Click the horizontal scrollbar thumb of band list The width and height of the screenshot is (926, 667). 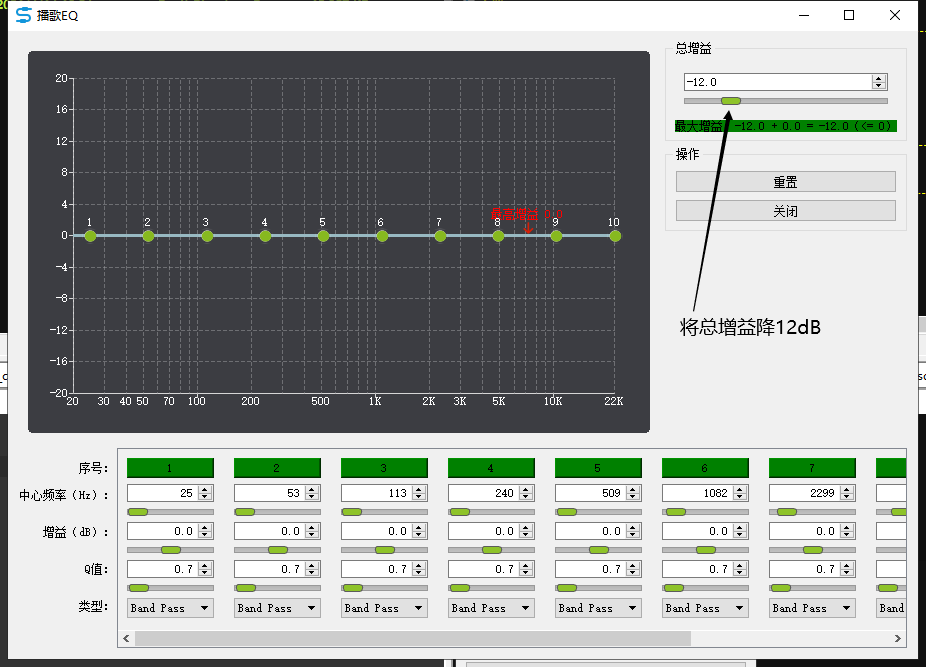pos(413,639)
